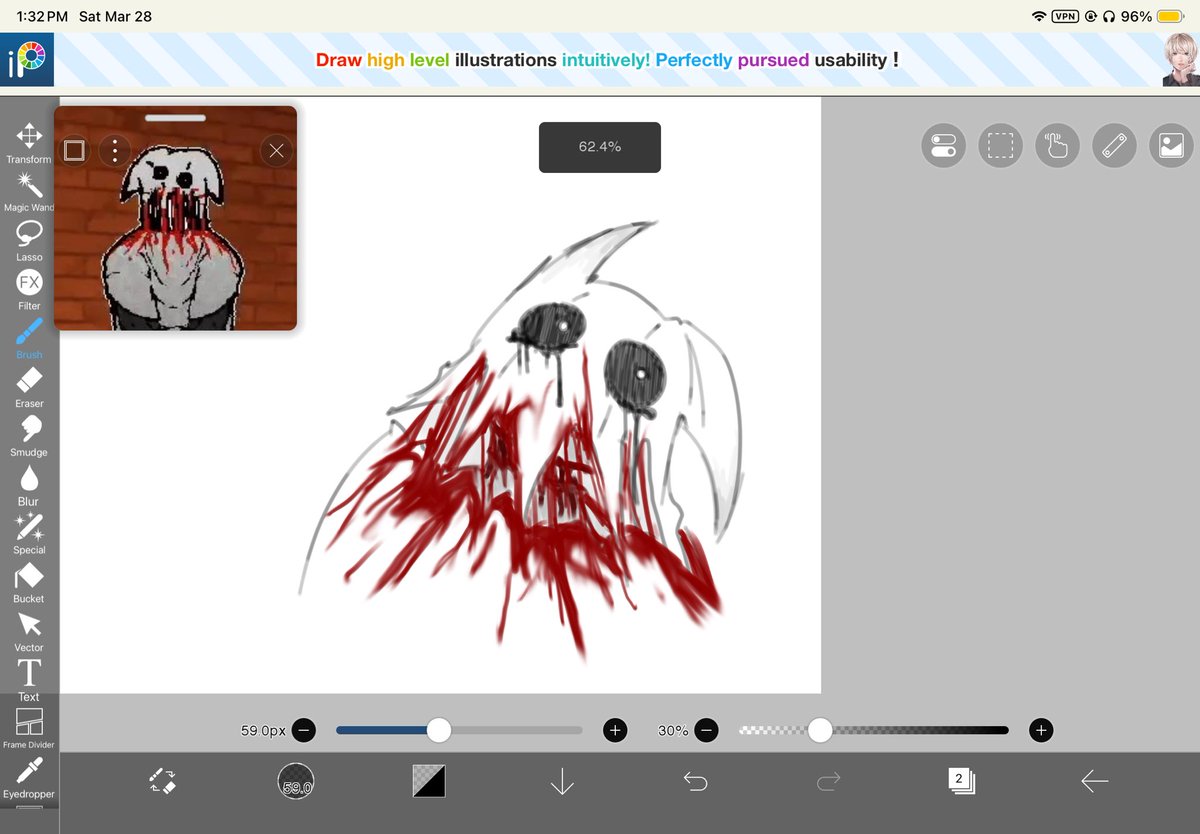Open the ibisPaint logo in banner
Image resolution: width=1200 pixels, height=834 pixels.
(x=27, y=60)
